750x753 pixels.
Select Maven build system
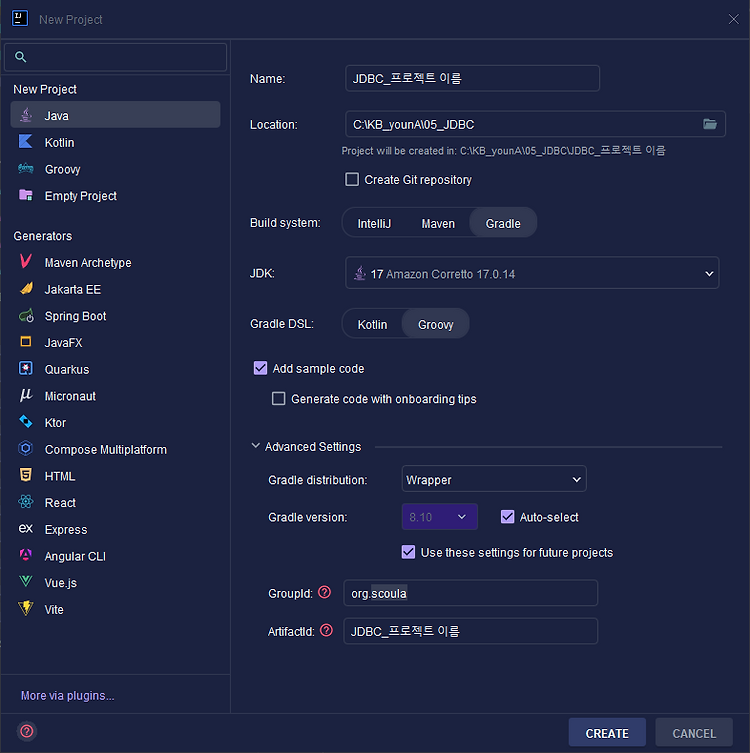(438, 223)
